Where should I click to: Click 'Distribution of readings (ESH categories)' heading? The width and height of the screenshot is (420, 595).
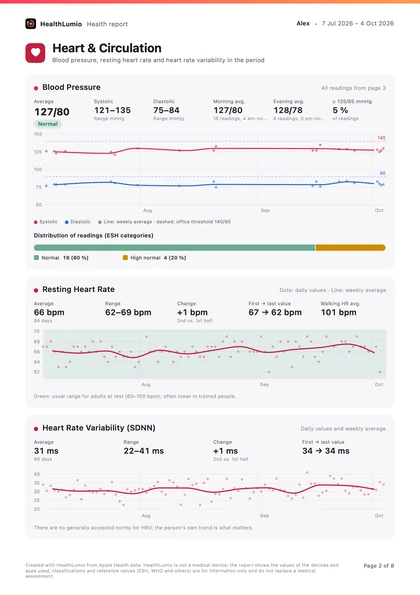[x=93, y=236]
